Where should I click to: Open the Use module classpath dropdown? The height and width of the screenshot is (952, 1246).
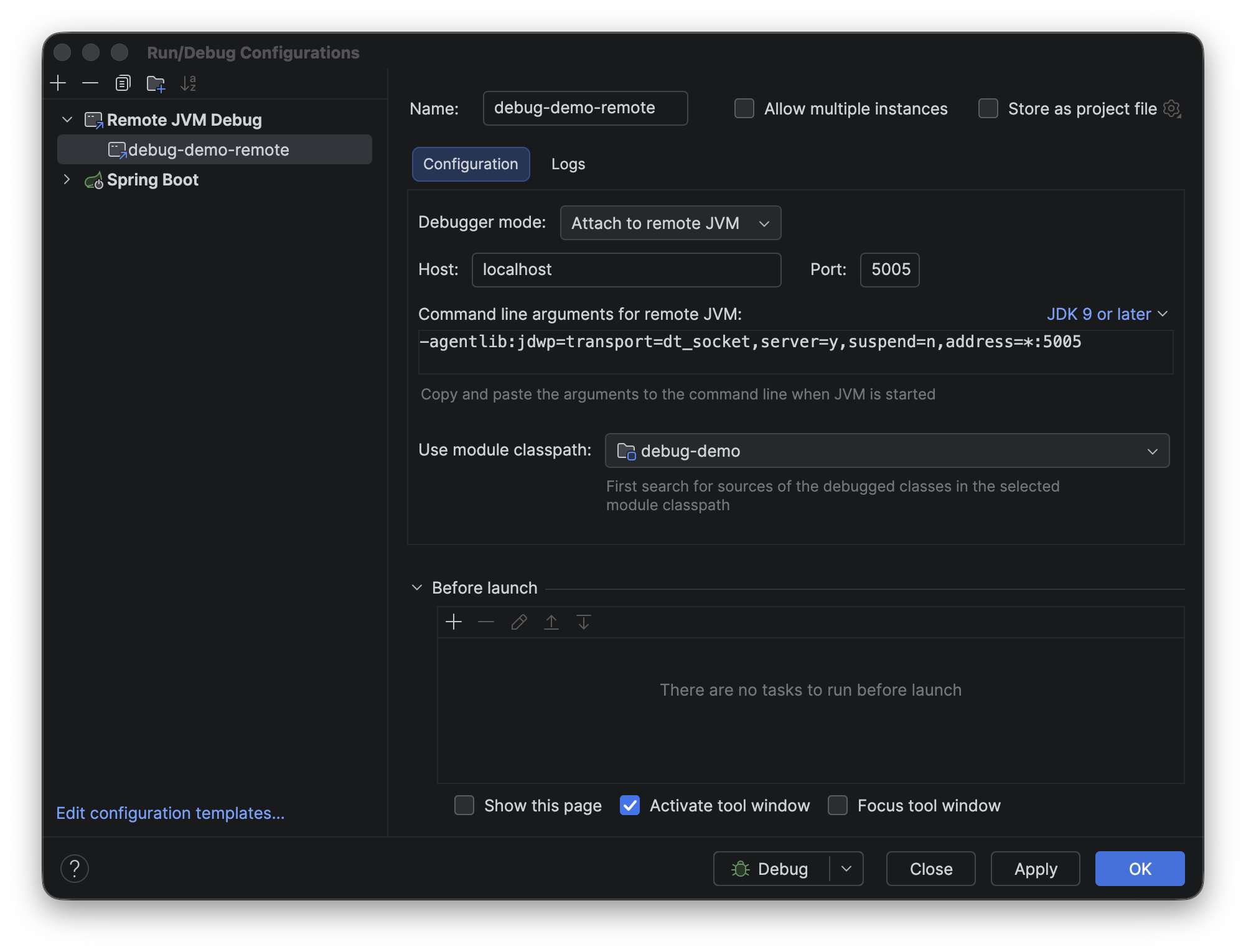[887, 450]
